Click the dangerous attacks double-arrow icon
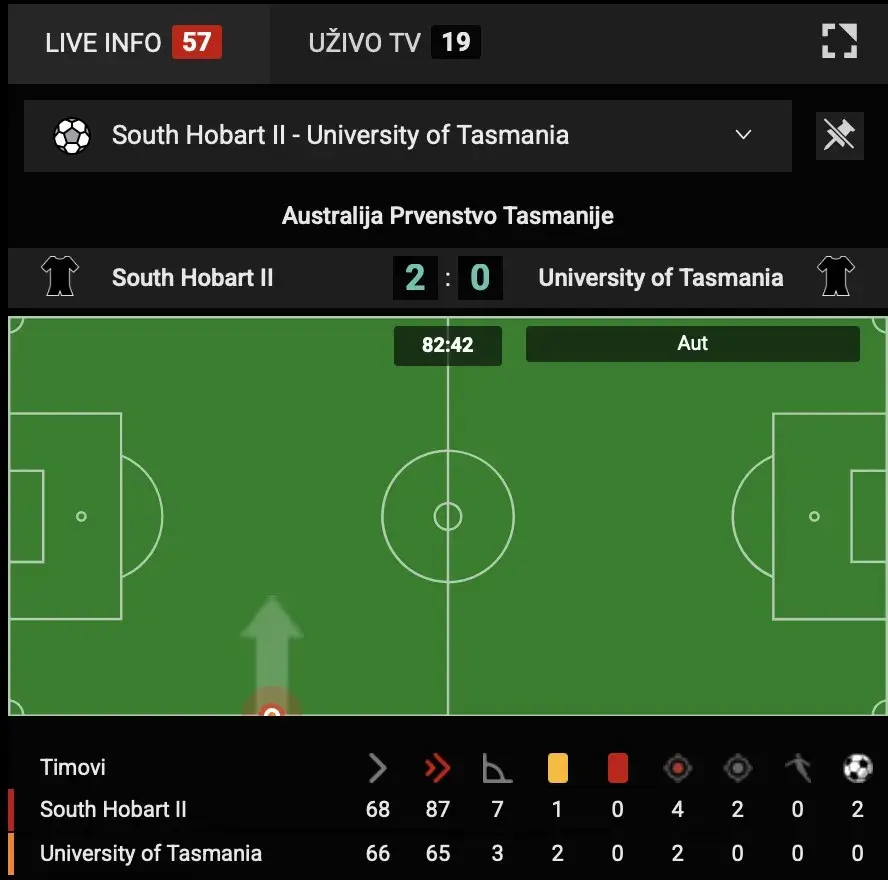 [437, 768]
